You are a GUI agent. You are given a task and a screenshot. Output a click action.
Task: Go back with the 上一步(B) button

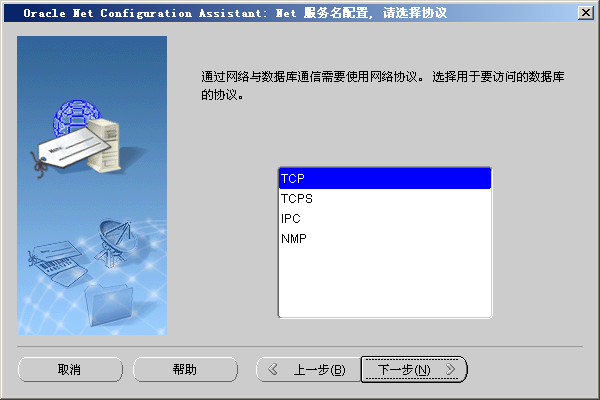coord(308,369)
